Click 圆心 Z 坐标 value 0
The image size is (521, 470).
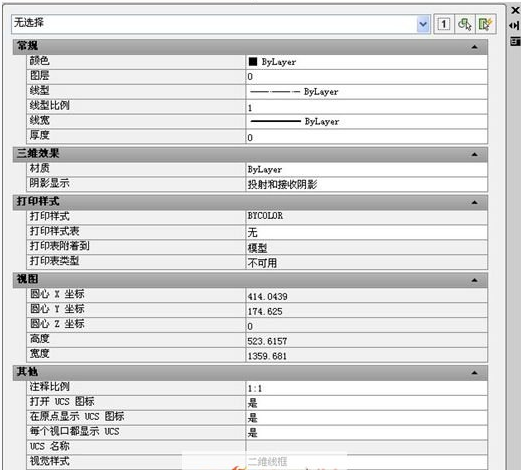(x=367, y=326)
